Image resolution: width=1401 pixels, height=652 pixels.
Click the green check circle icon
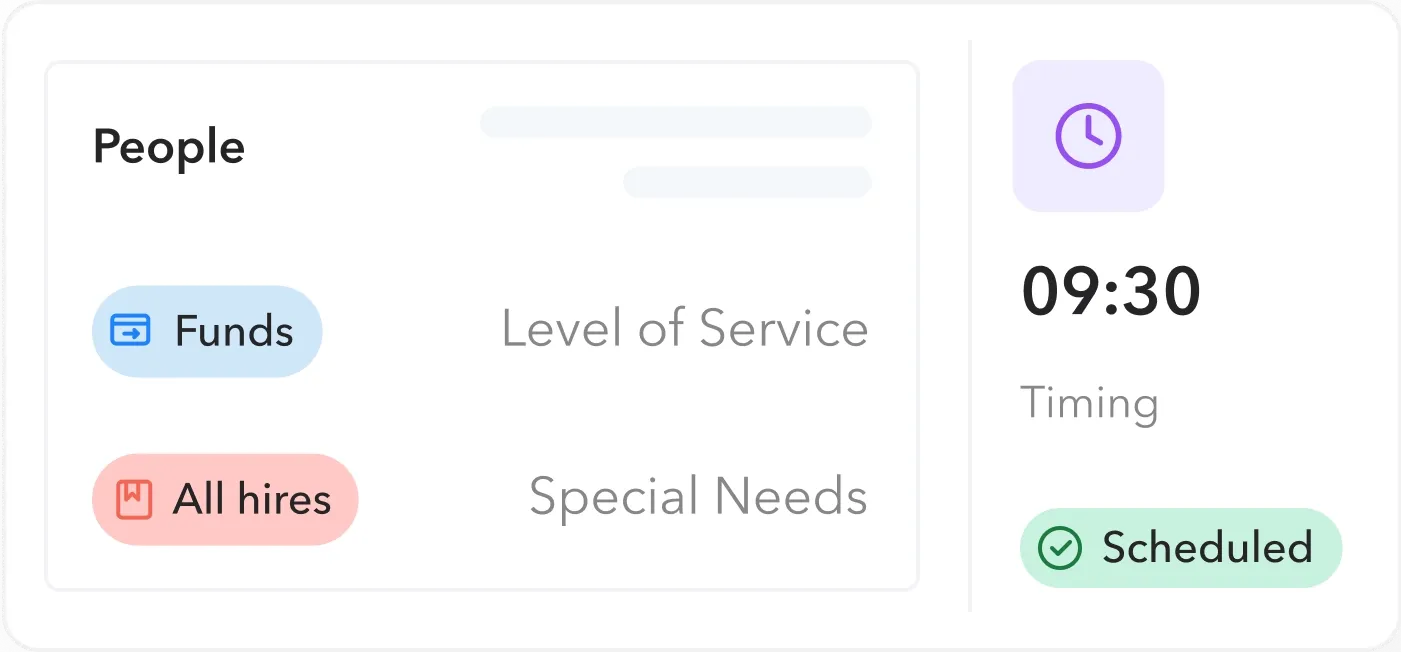tap(1060, 548)
